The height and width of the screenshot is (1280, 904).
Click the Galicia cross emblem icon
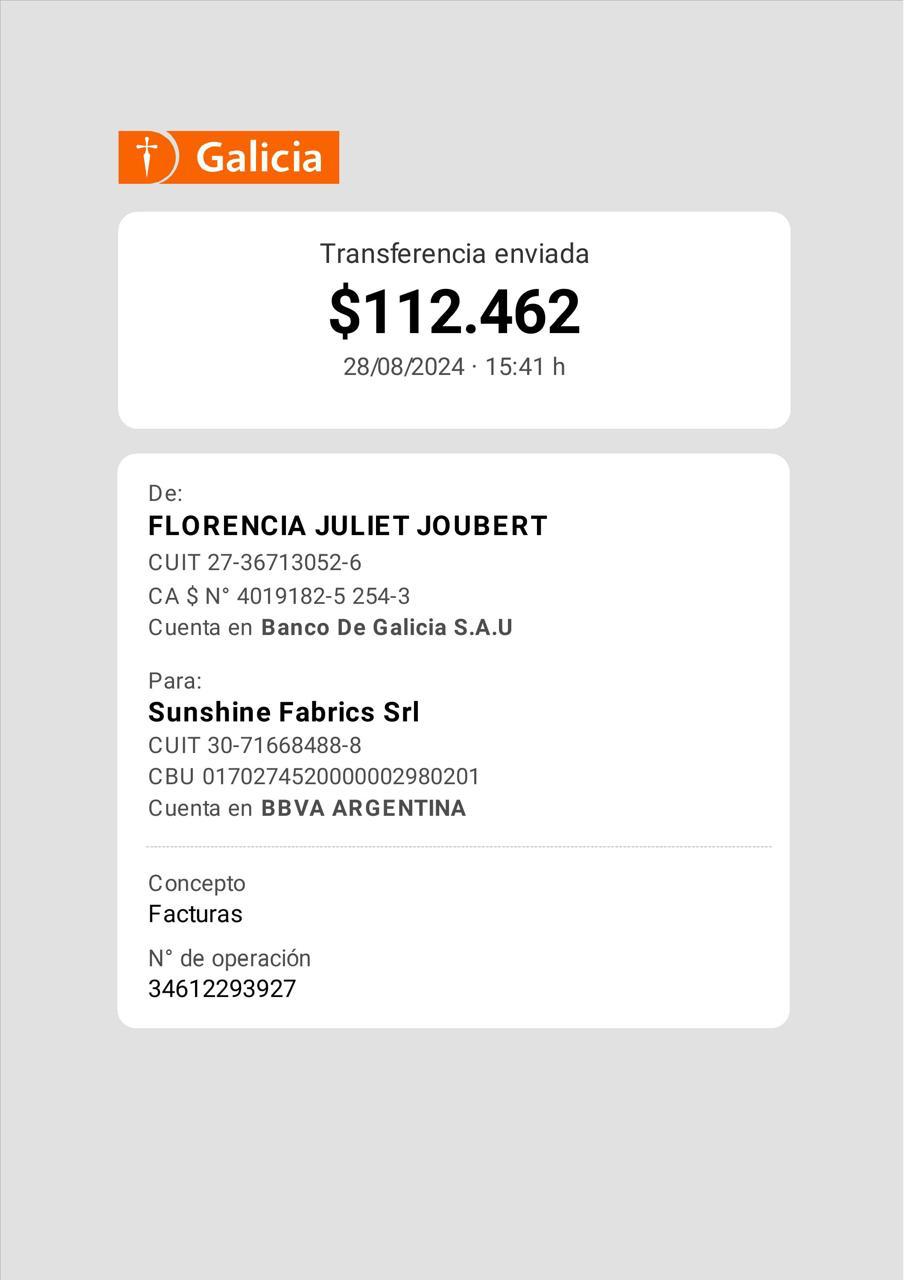click(148, 157)
